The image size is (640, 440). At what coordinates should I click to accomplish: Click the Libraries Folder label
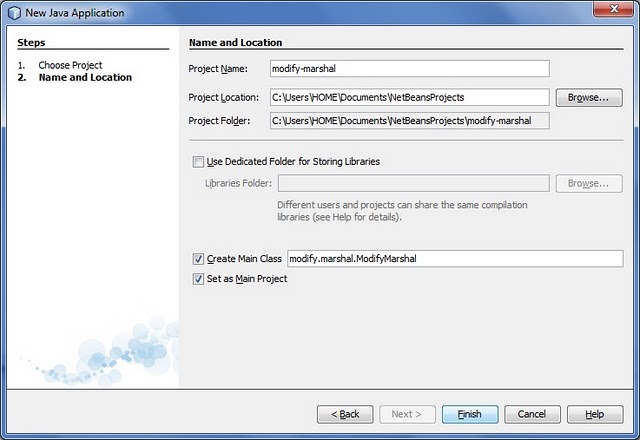(x=238, y=183)
